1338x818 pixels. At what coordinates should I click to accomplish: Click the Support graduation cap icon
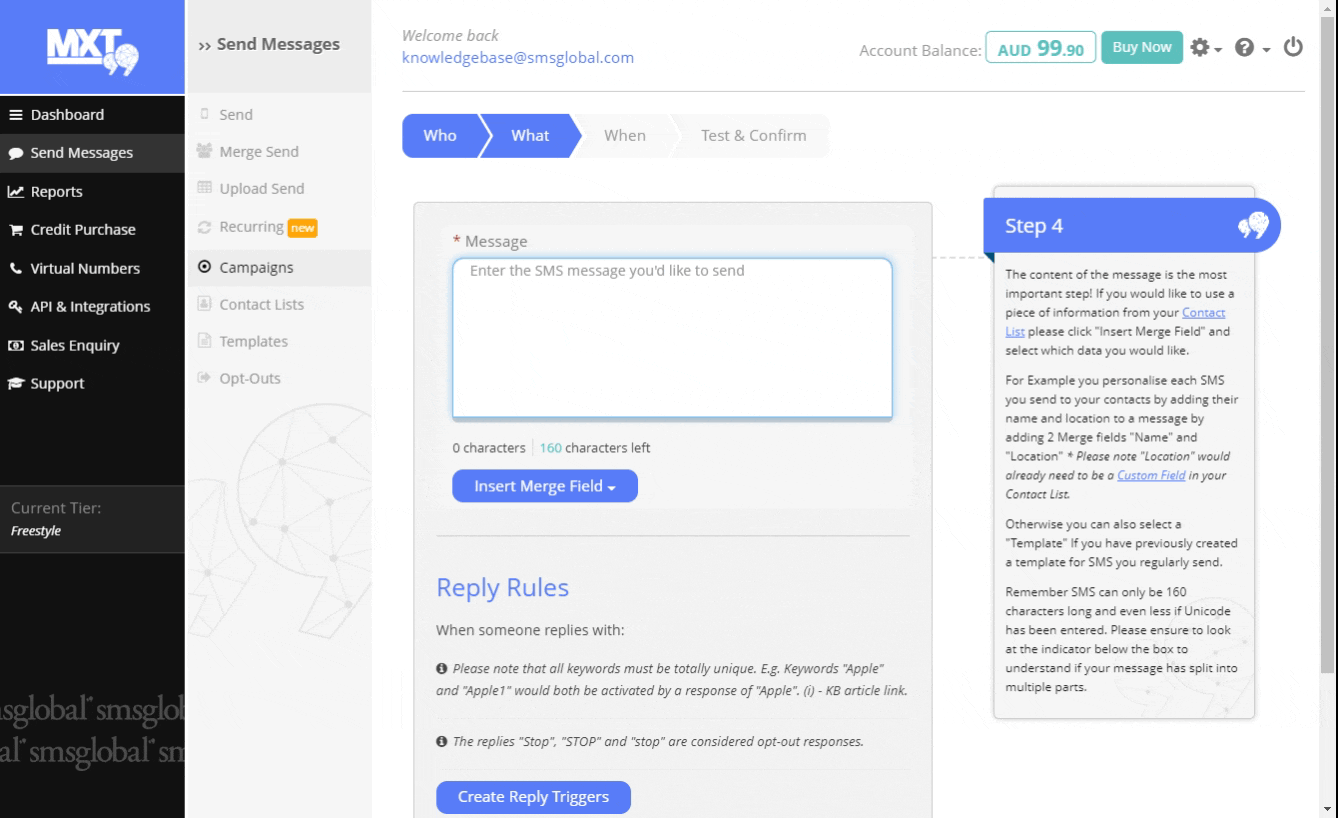16,384
